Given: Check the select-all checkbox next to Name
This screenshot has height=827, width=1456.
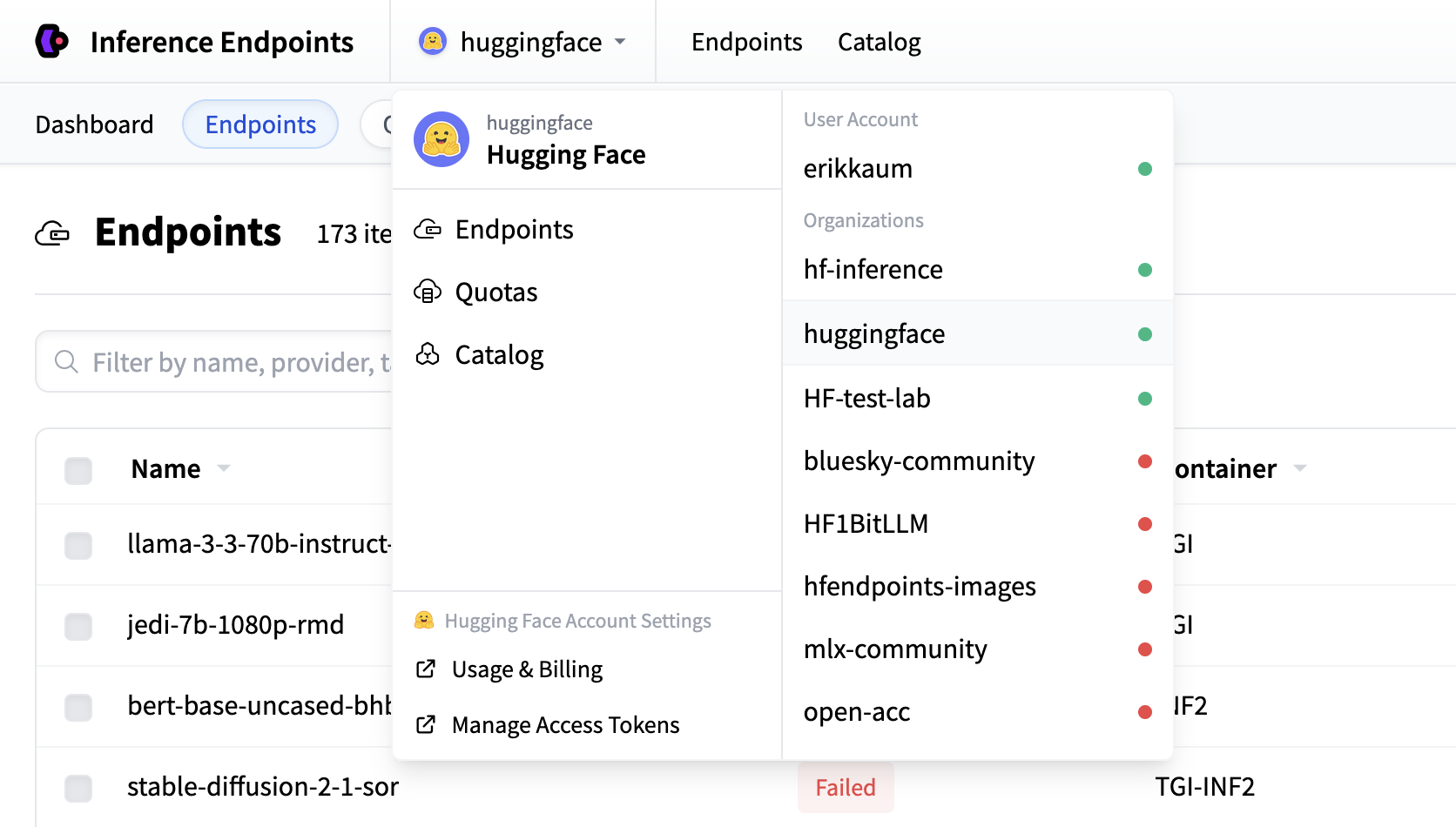Looking at the screenshot, I should 78,470.
